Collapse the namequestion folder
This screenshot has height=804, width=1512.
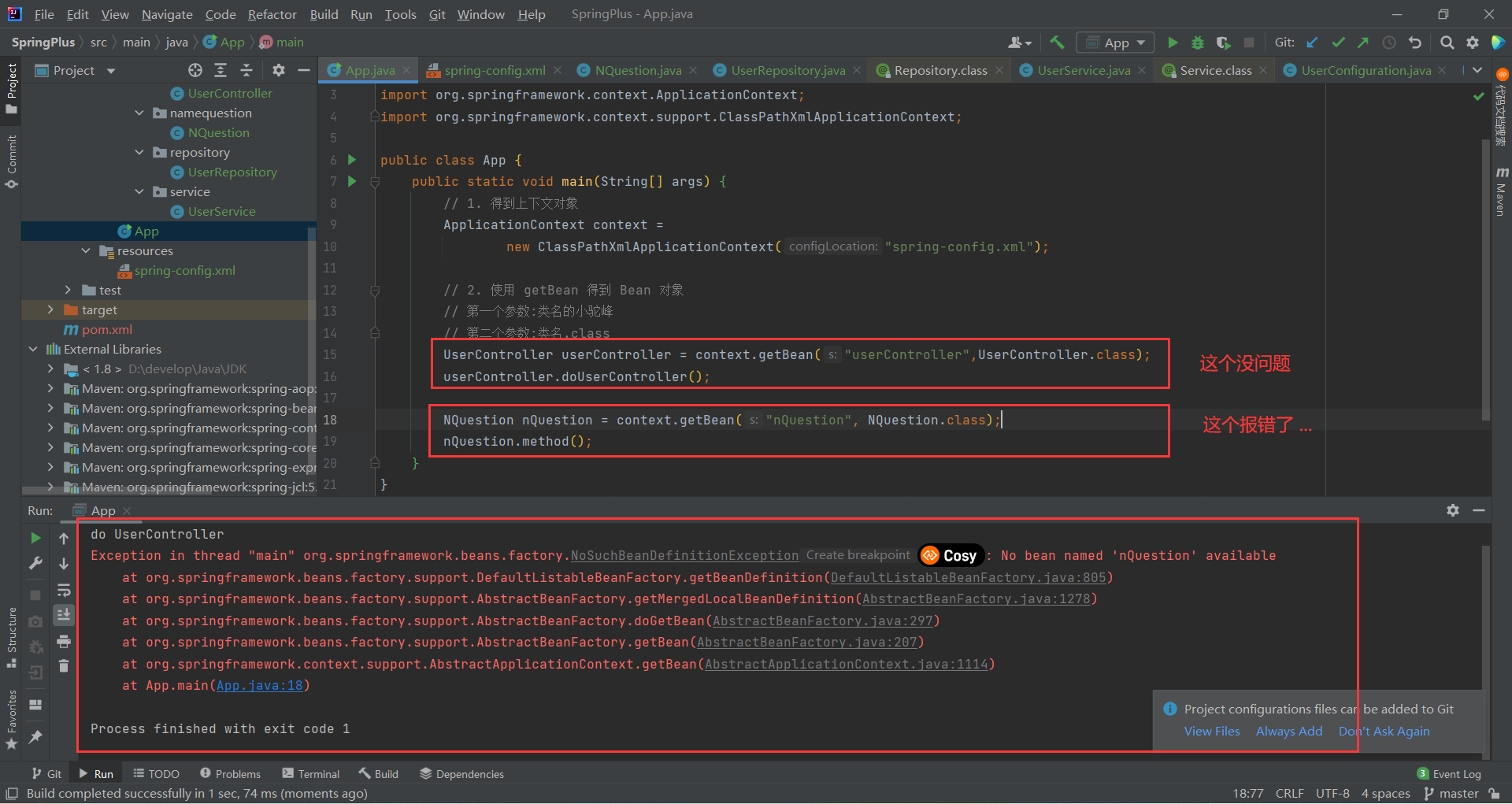click(139, 113)
